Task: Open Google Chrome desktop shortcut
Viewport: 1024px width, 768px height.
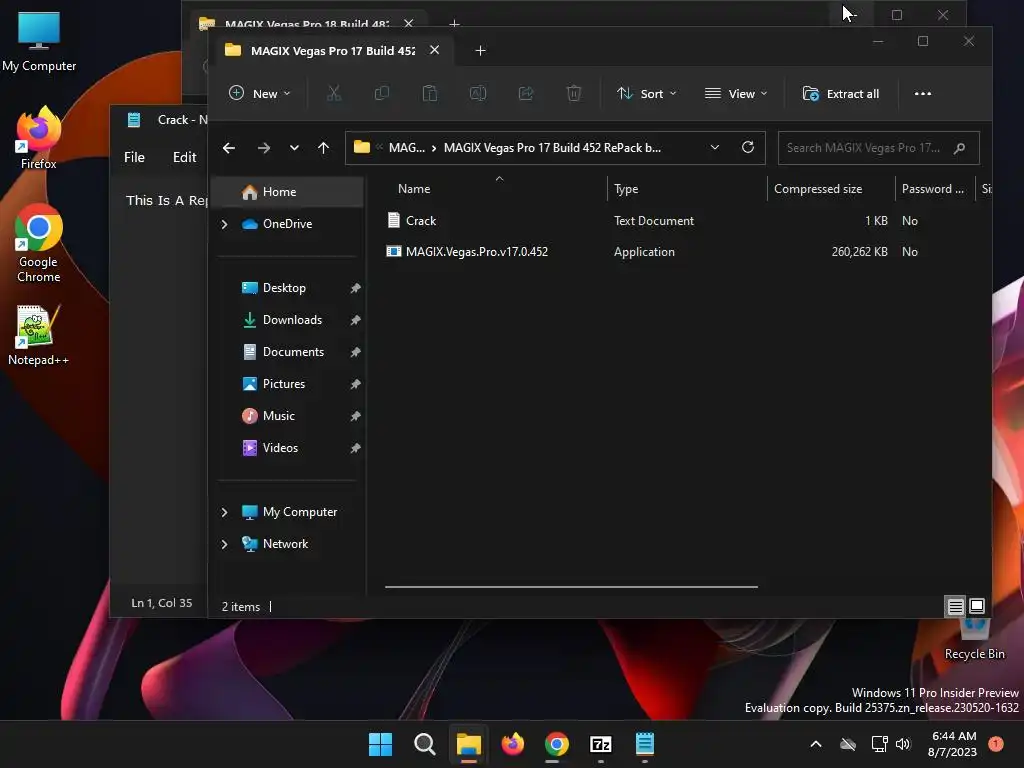Action: pos(39,244)
